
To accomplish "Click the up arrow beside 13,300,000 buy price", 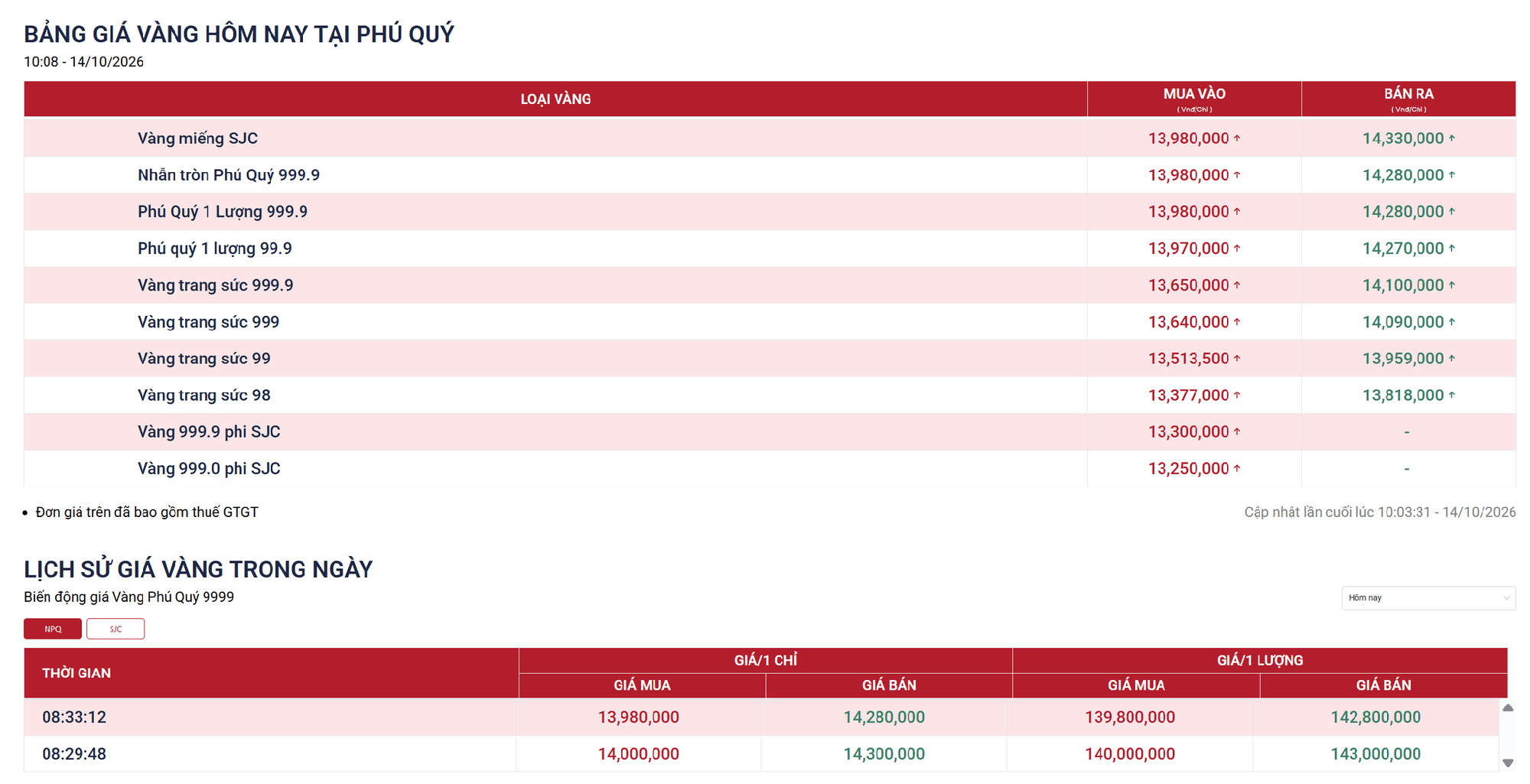I will (x=1237, y=432).
